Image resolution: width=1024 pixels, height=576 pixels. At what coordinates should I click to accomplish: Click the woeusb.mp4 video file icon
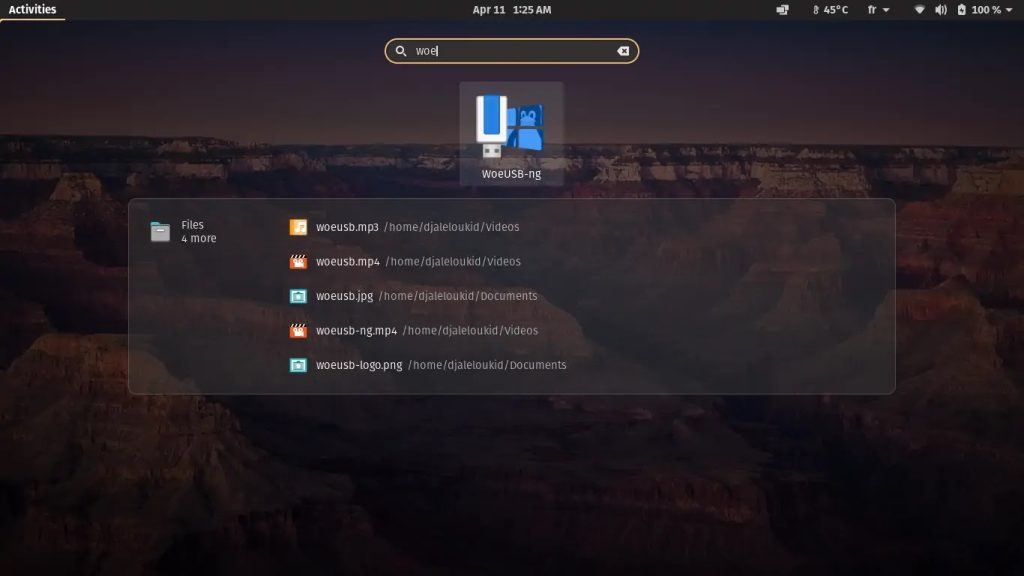[x=298, y=262]
